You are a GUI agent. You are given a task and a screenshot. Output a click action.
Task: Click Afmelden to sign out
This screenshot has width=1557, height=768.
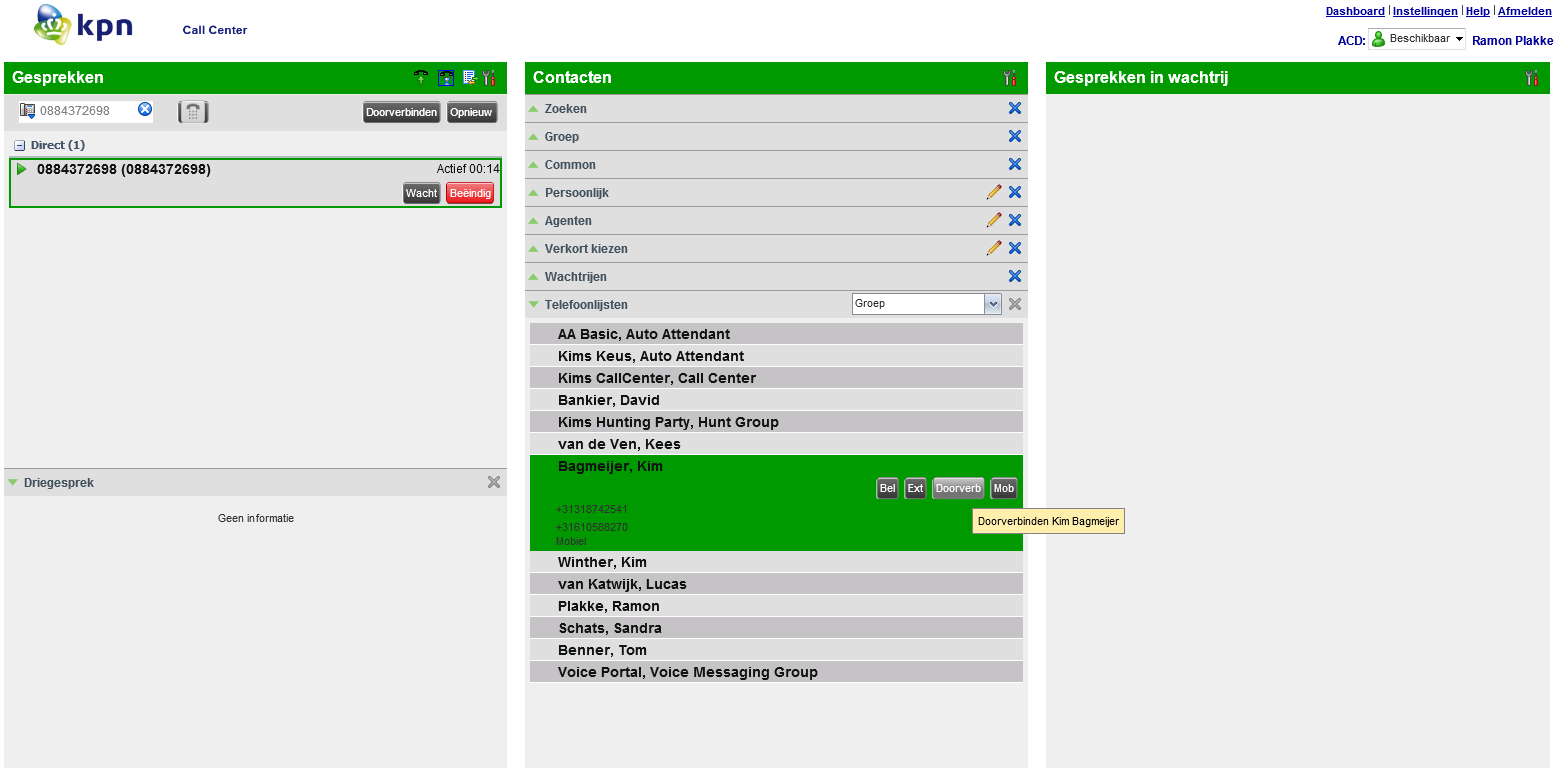(x=1525, y=11)
